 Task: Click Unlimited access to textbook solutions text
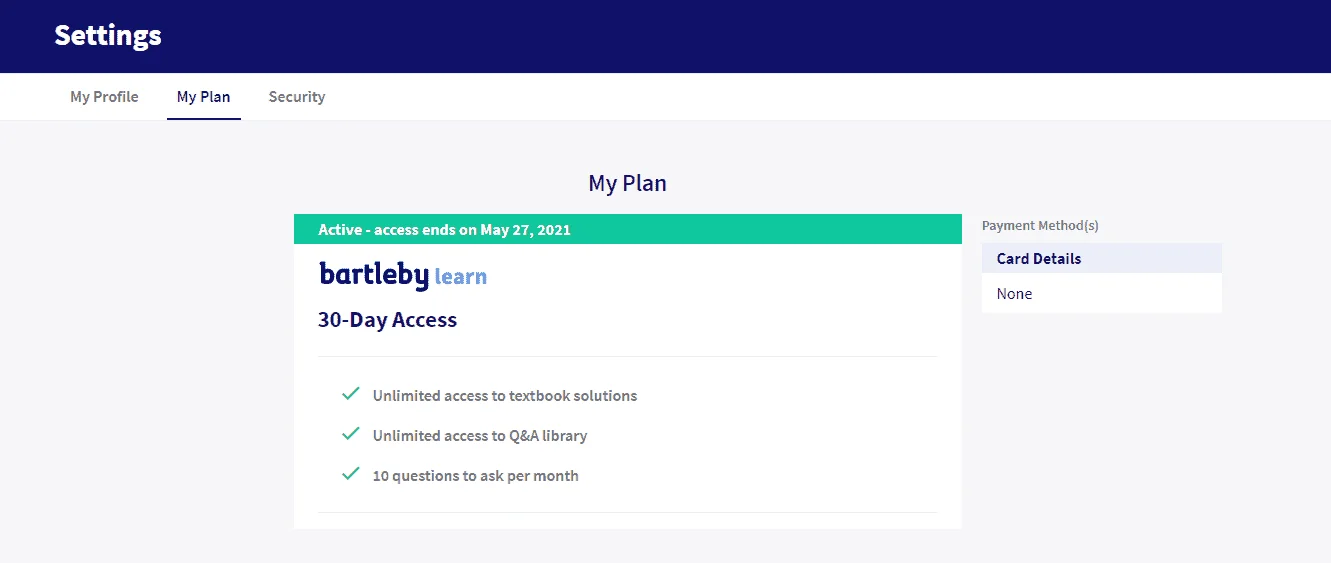click(505, 395)
